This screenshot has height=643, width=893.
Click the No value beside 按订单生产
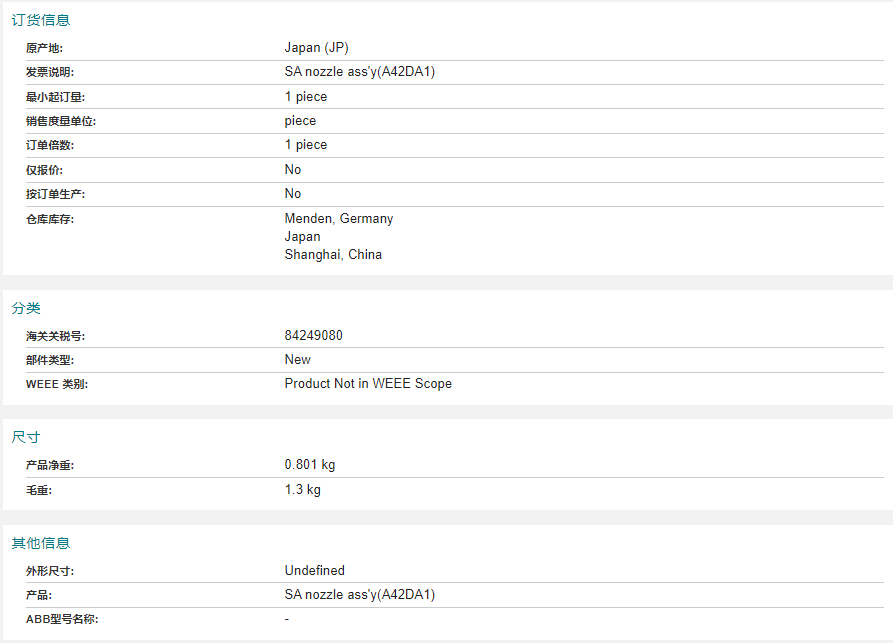[293, 194]
